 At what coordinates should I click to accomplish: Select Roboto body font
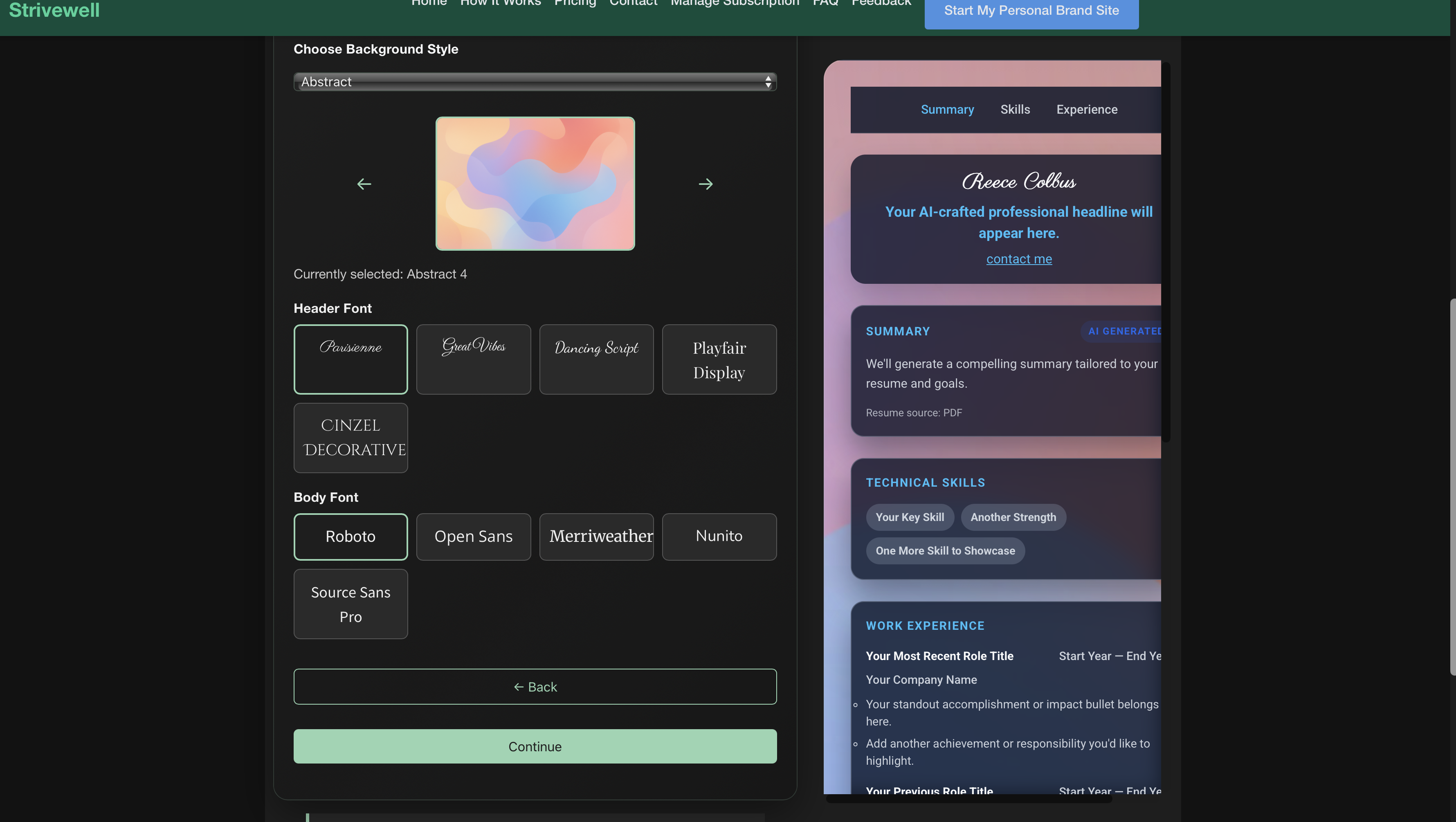point(351,537)
